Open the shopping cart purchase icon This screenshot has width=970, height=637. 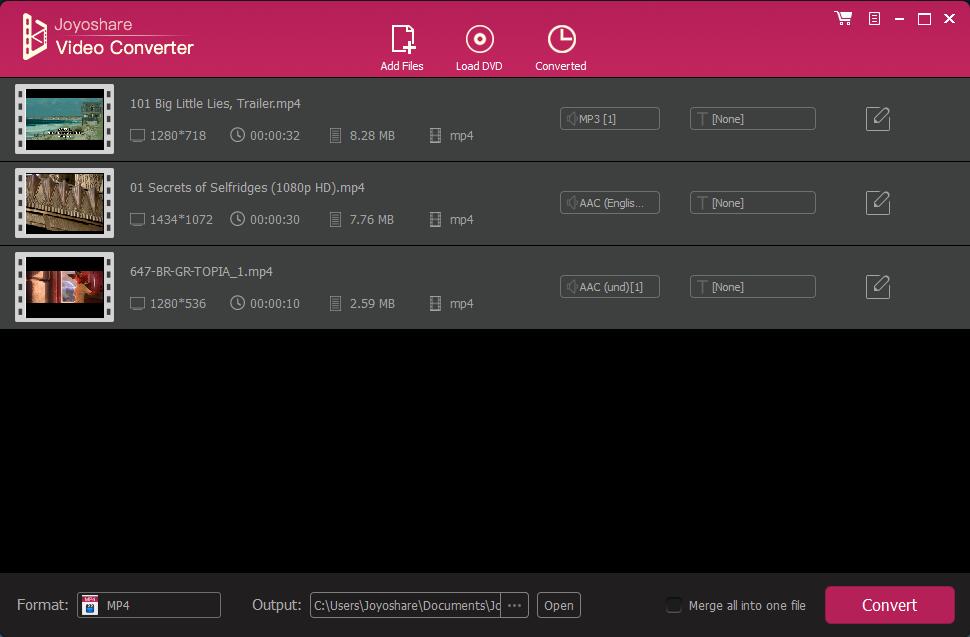843,18
